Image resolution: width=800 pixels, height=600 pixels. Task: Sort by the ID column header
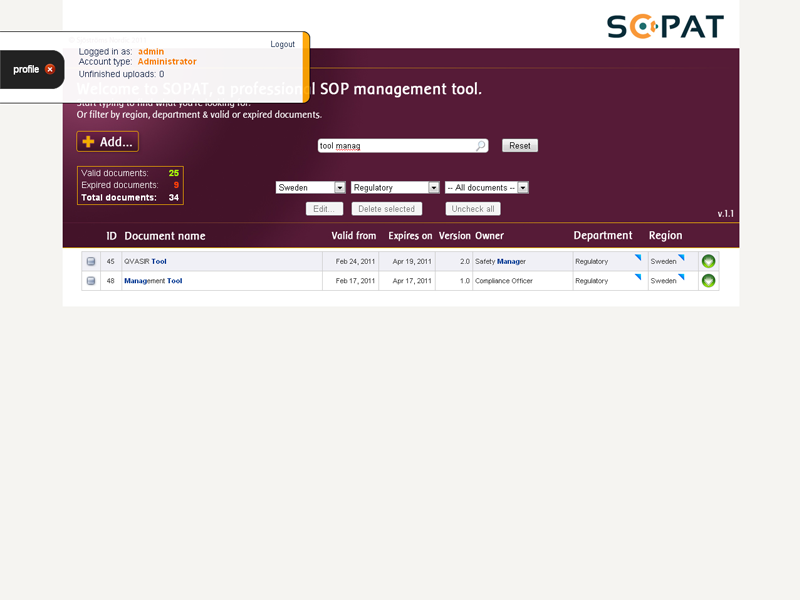click(x=111, y=236)
